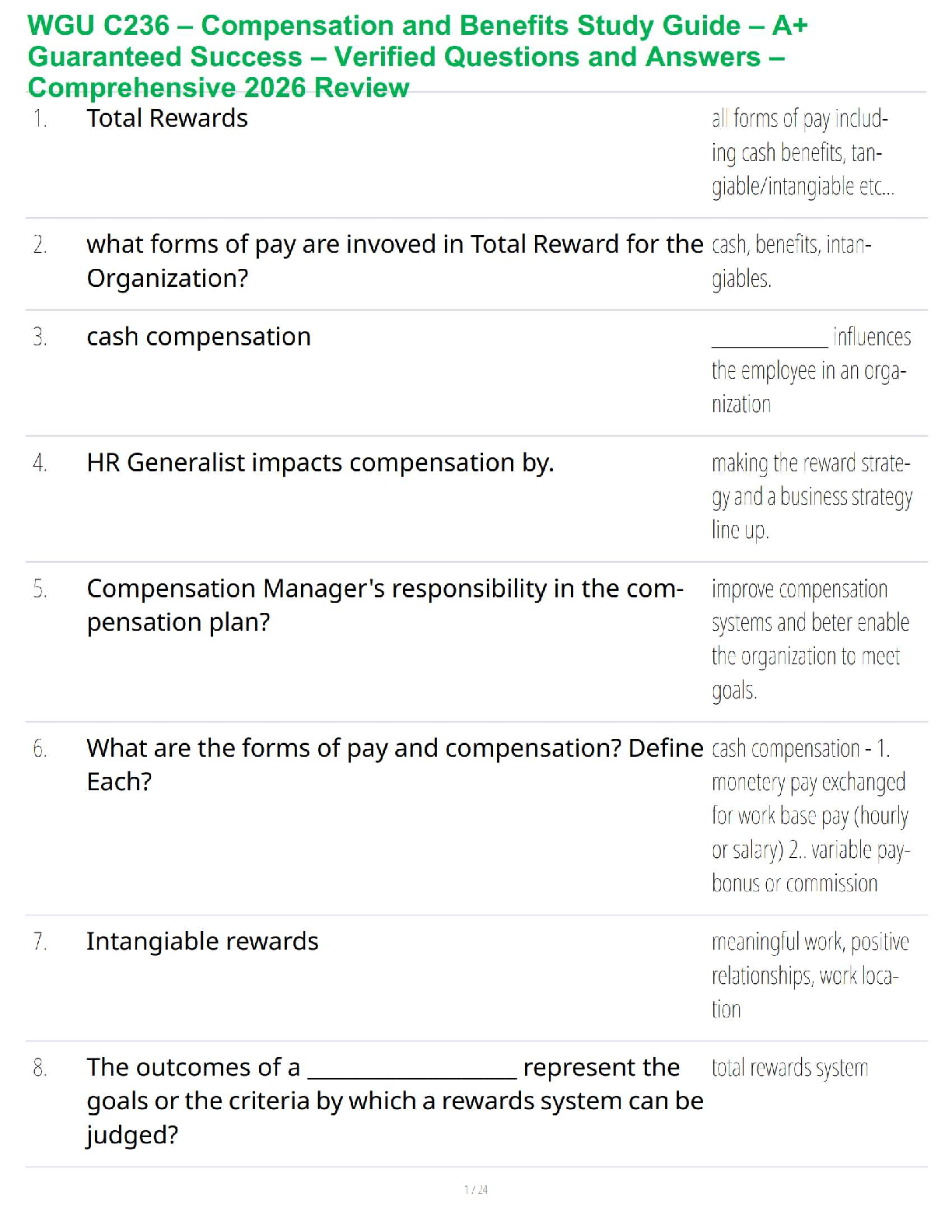Viewport: 952px width, 1232px height.
Task: Click "What are the forms of pay" question
Action: [x=394, y=765]
